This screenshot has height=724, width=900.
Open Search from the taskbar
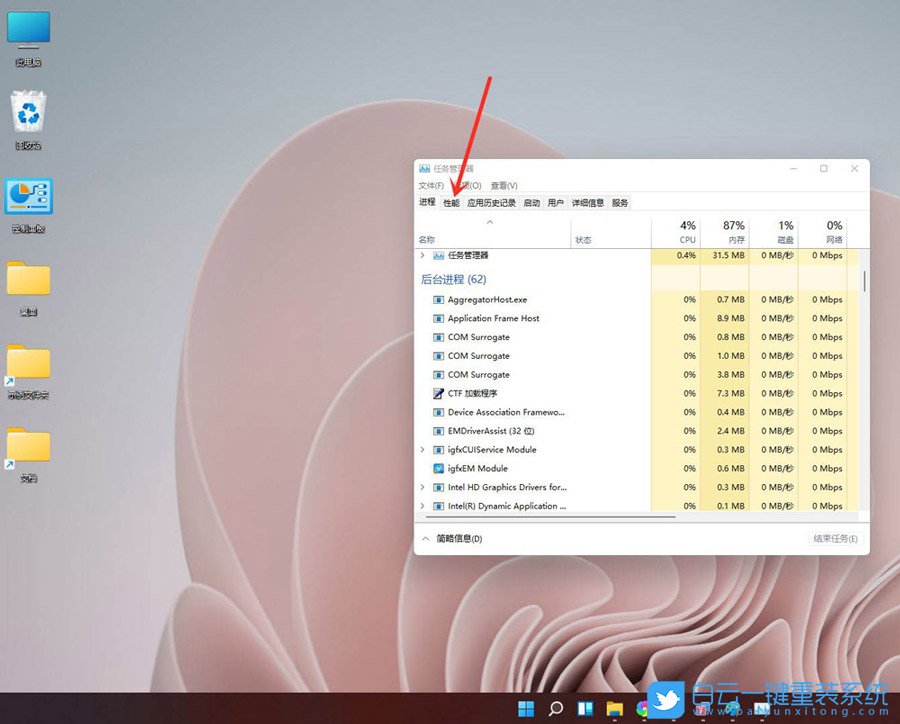tap(554, 708)
